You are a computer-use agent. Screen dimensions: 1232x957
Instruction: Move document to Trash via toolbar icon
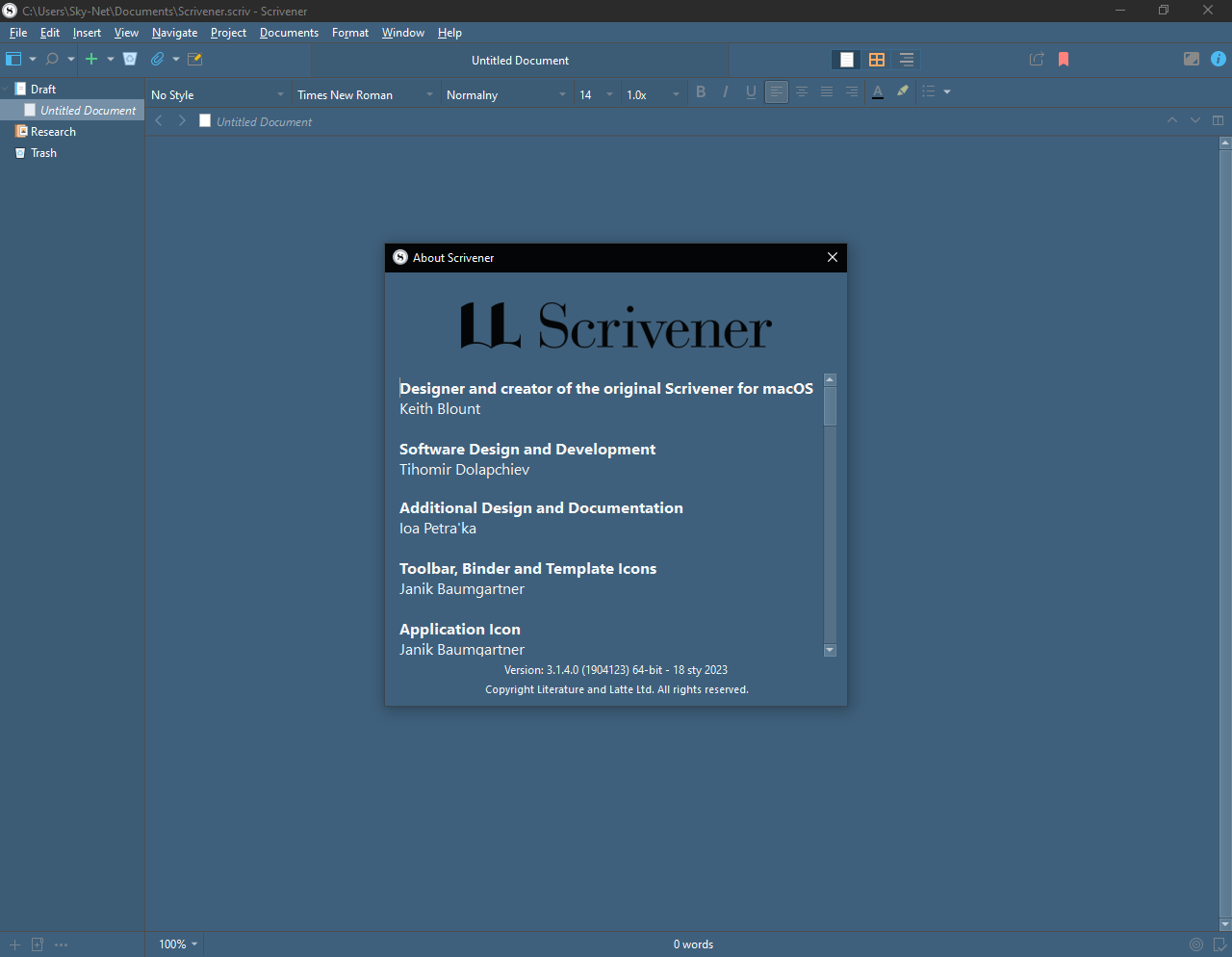click(x=130, y=59)
